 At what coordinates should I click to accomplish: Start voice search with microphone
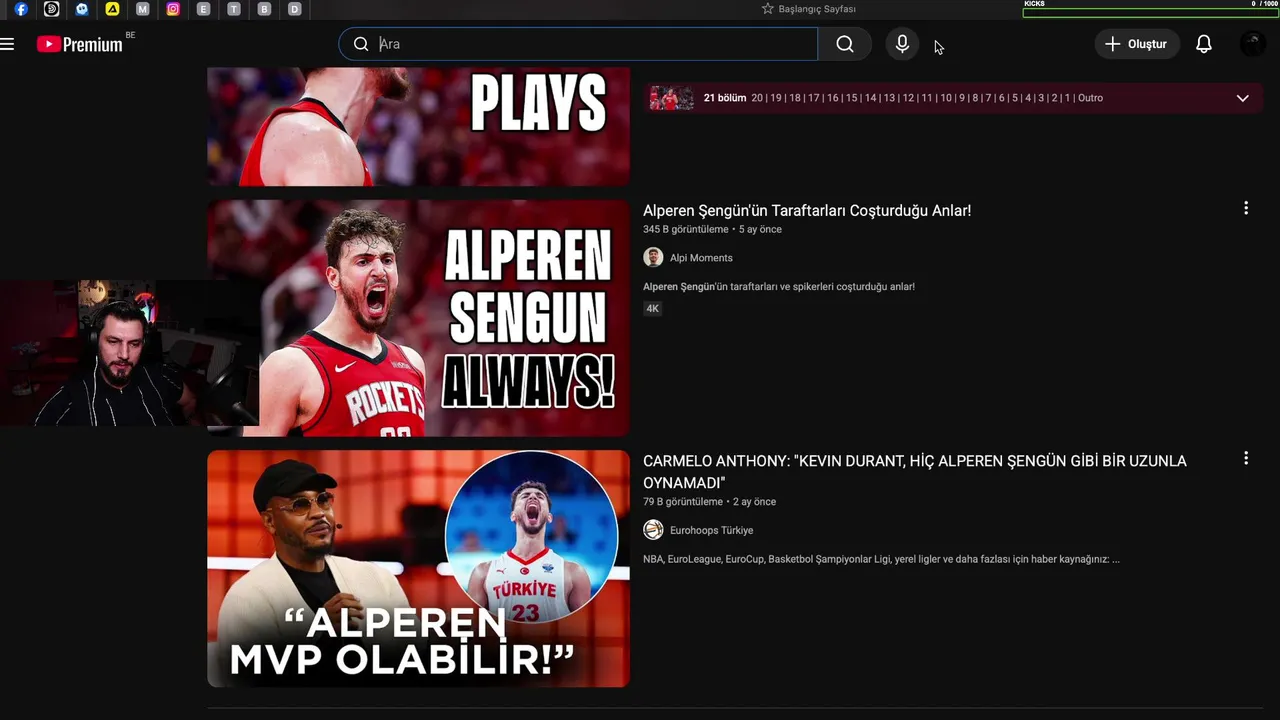pos(902,44)
